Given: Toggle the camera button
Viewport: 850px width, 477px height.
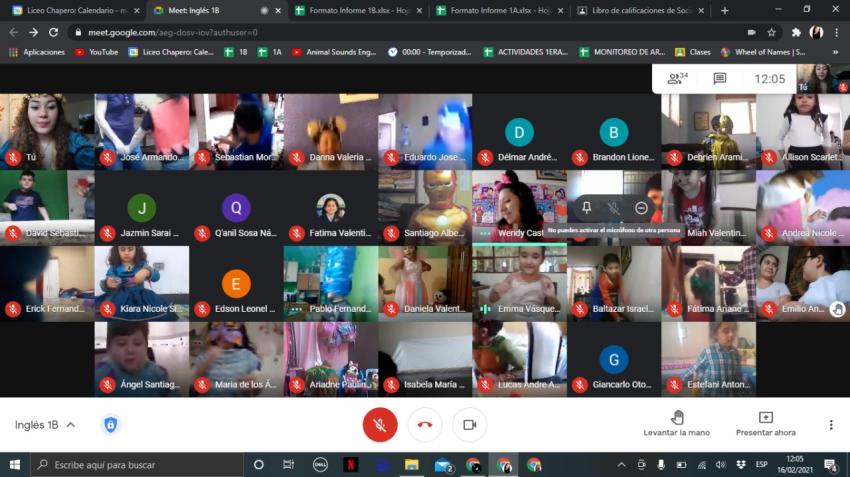Looking at the screenshot, I should 469,424.
